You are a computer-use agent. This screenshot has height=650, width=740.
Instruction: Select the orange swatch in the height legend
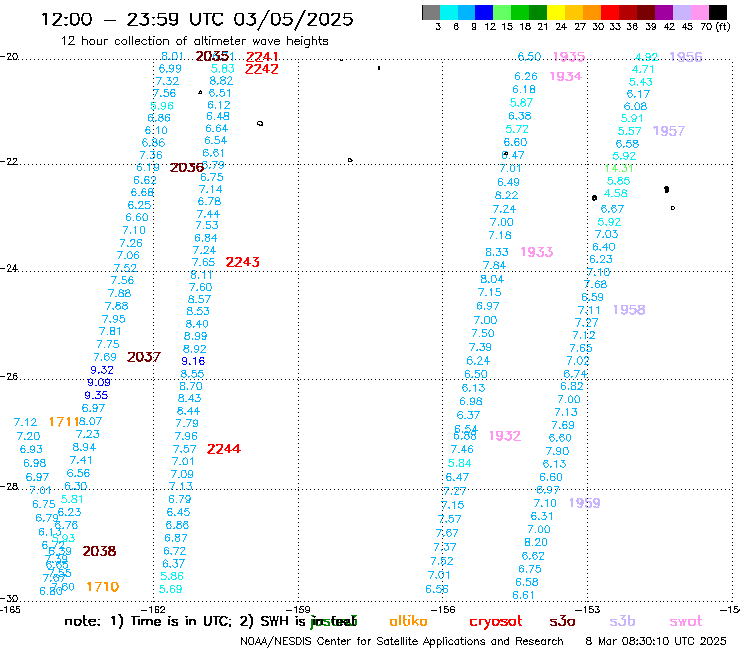[x=592, y=12]
